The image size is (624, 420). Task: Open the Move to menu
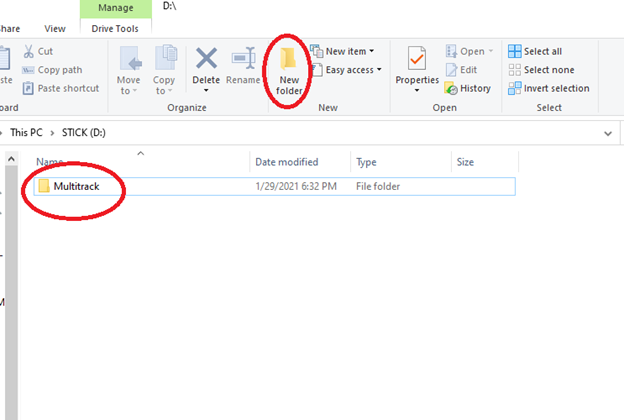(129, 70)
